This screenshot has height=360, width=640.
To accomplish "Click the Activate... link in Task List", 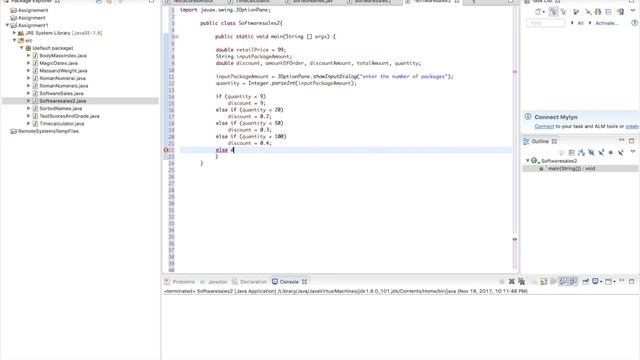I will point(607,23).
